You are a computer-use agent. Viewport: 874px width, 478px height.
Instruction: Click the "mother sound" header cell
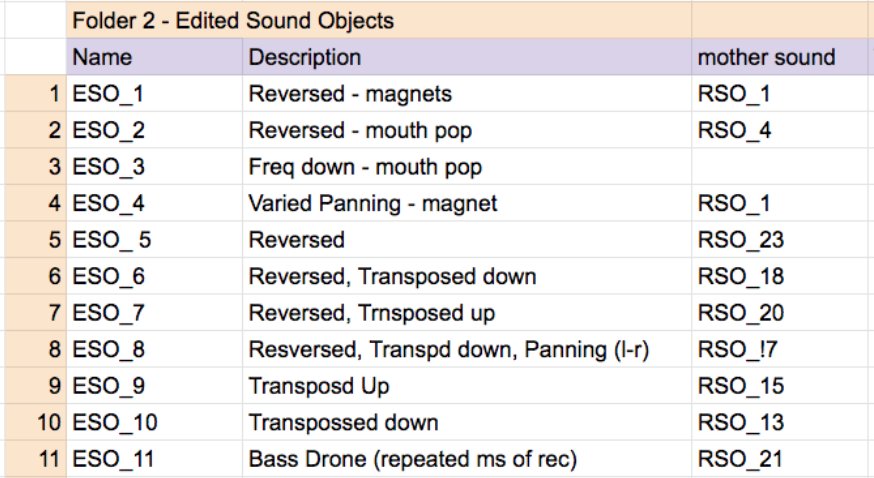point(781,57)
